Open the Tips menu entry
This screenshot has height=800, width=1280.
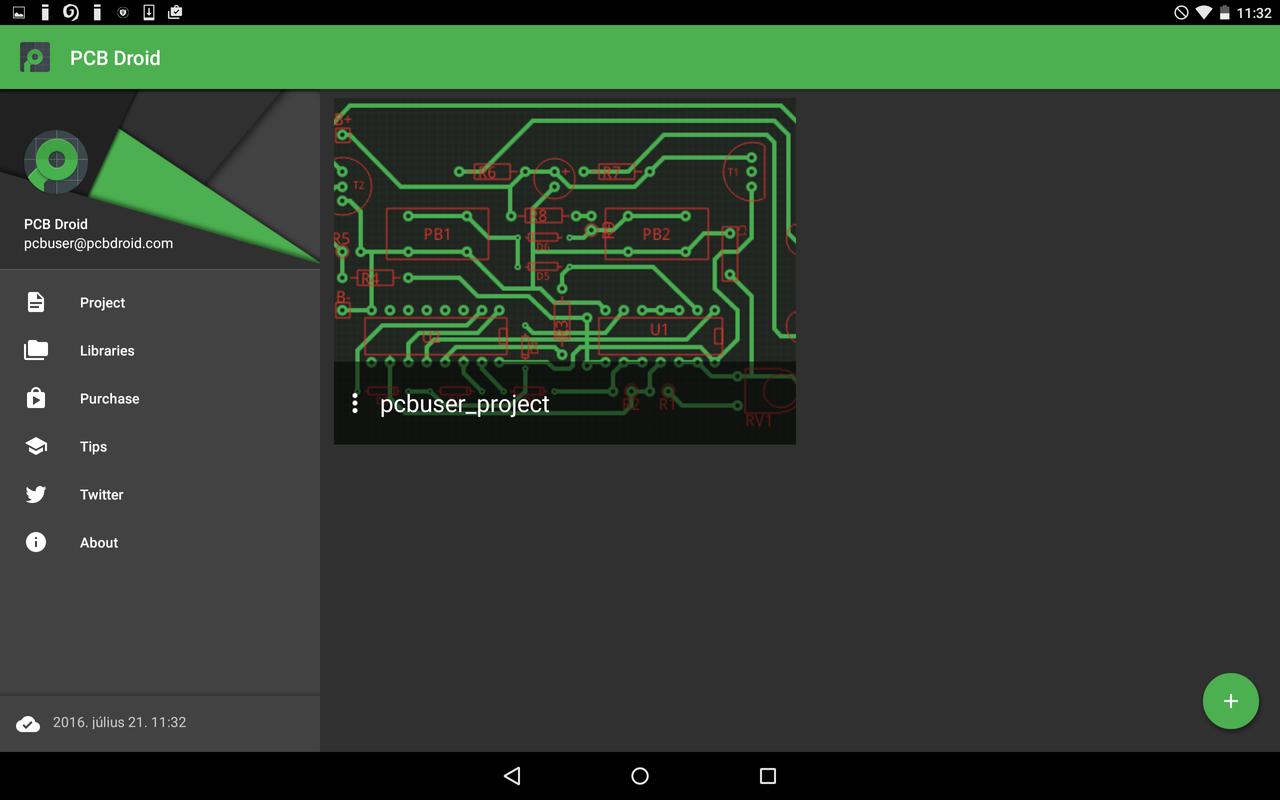(x=160, y=446)
